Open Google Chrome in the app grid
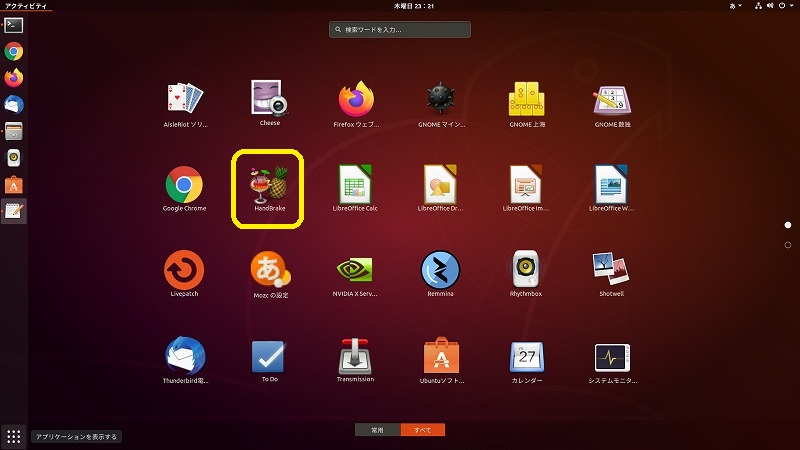800x450 pixels. tap(184, 189)
